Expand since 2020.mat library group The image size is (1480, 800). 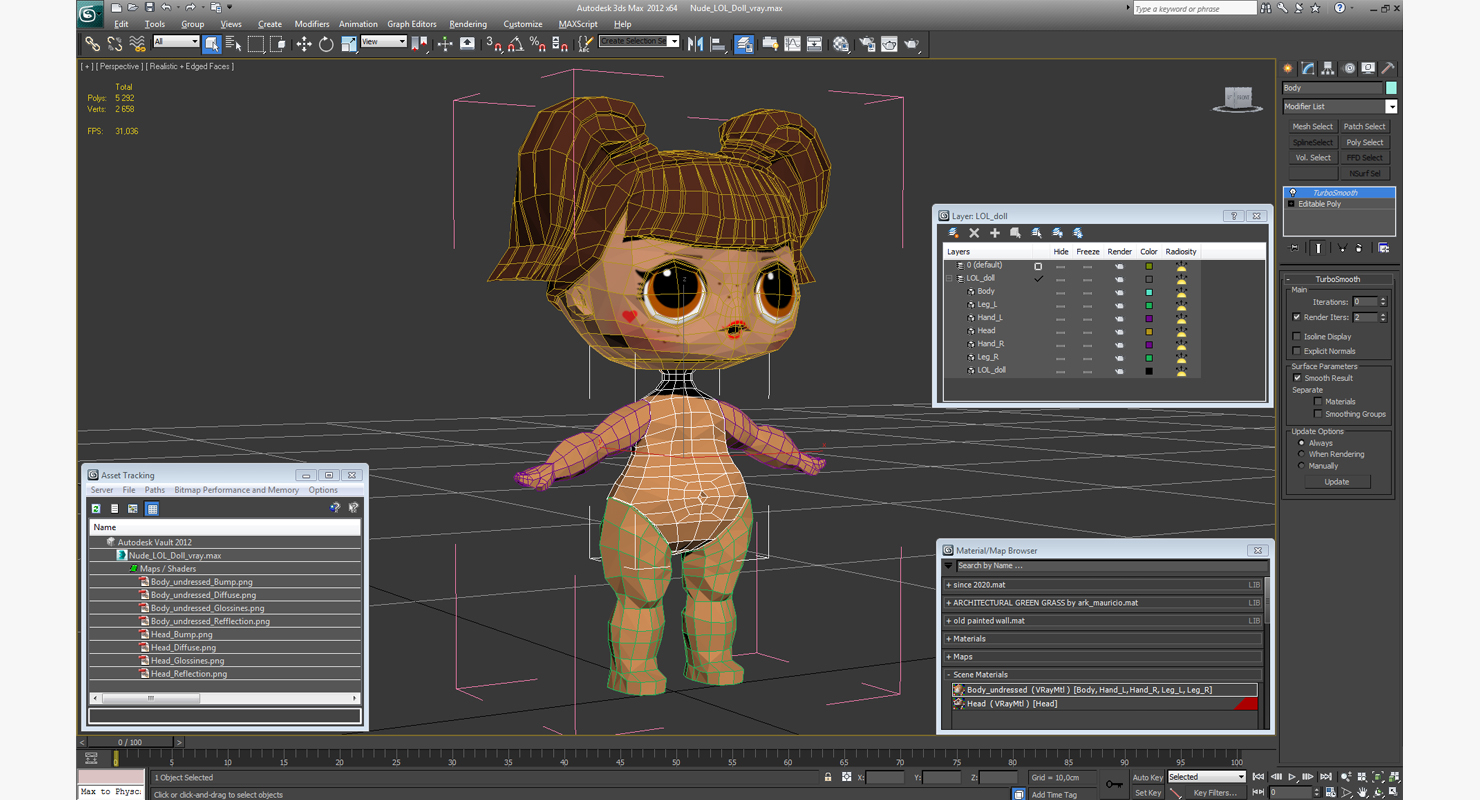pos(949,585)
